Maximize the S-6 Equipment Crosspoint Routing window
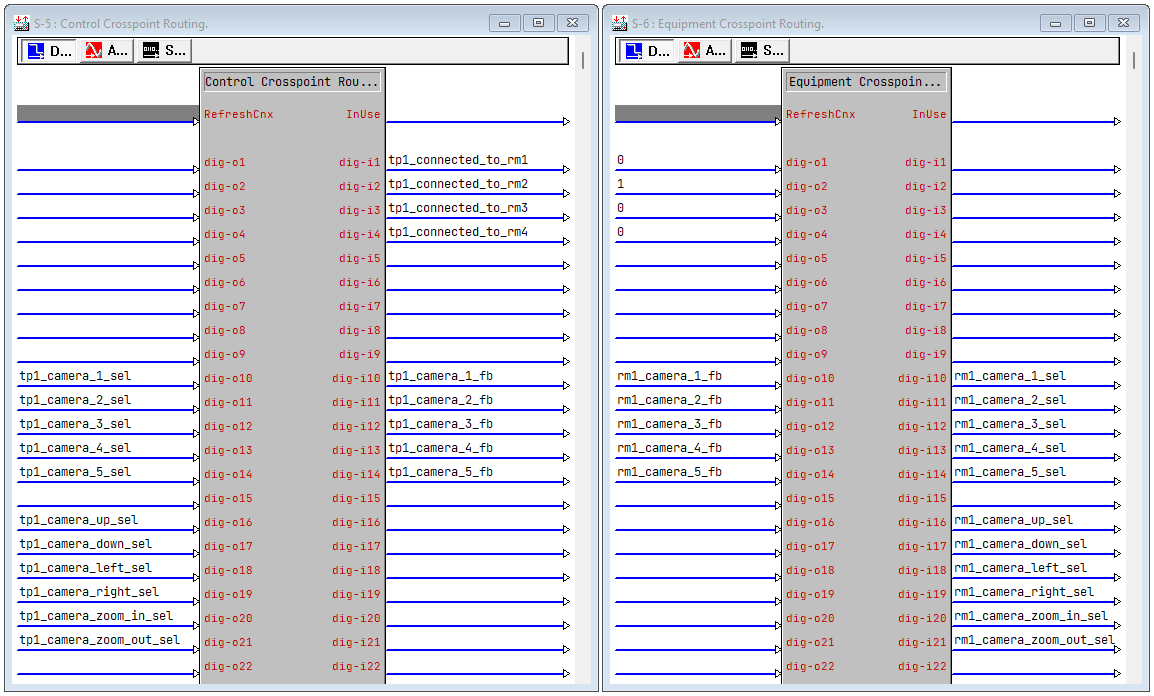Viewport: 1154px width, 696px height. point(1089,23)
